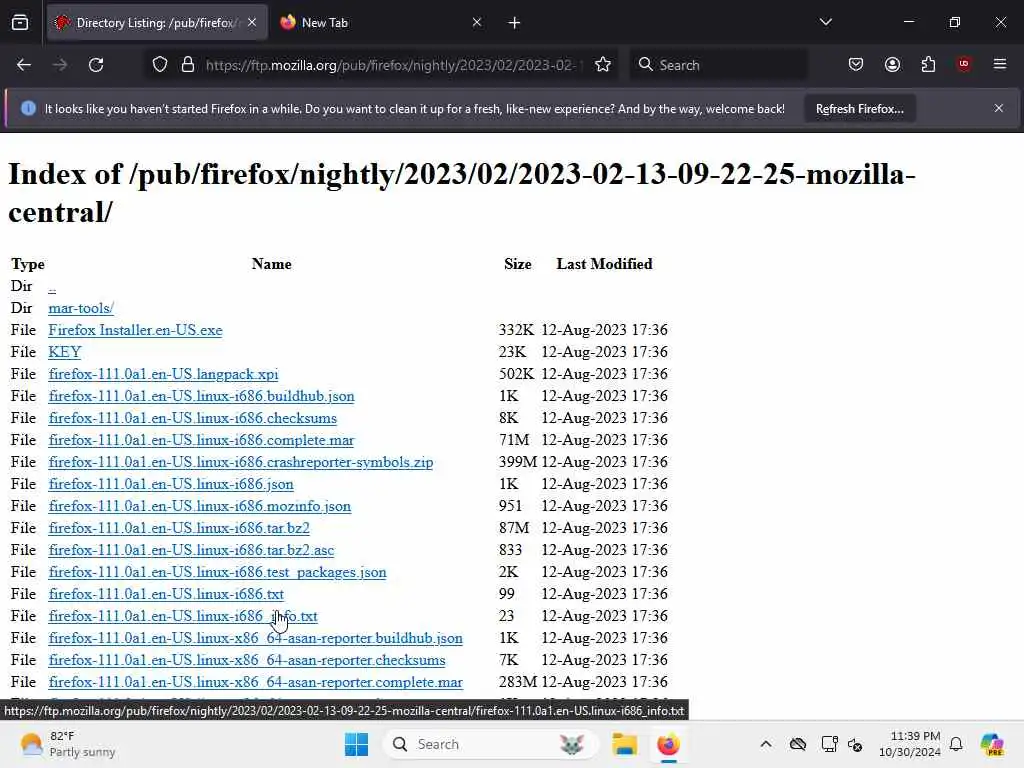Image resolution: width=1024 pixels, height=768 pixels.
Task: Open linux-i686.crashreporter-symbols.zip link
Action: [x=240, y=462]
